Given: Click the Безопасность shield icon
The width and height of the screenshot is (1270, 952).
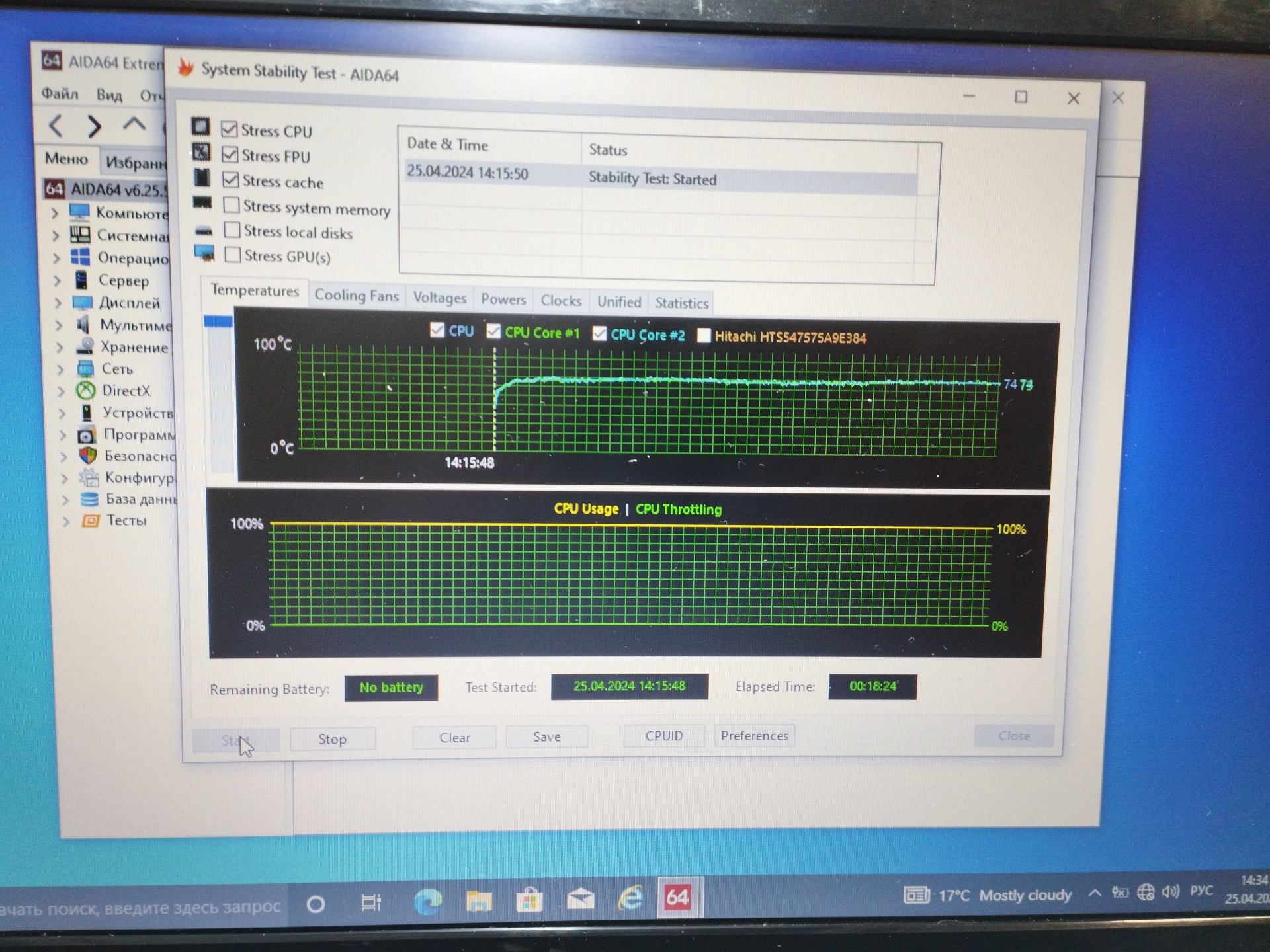Looking at the screenshot, I should pos(88,455).
